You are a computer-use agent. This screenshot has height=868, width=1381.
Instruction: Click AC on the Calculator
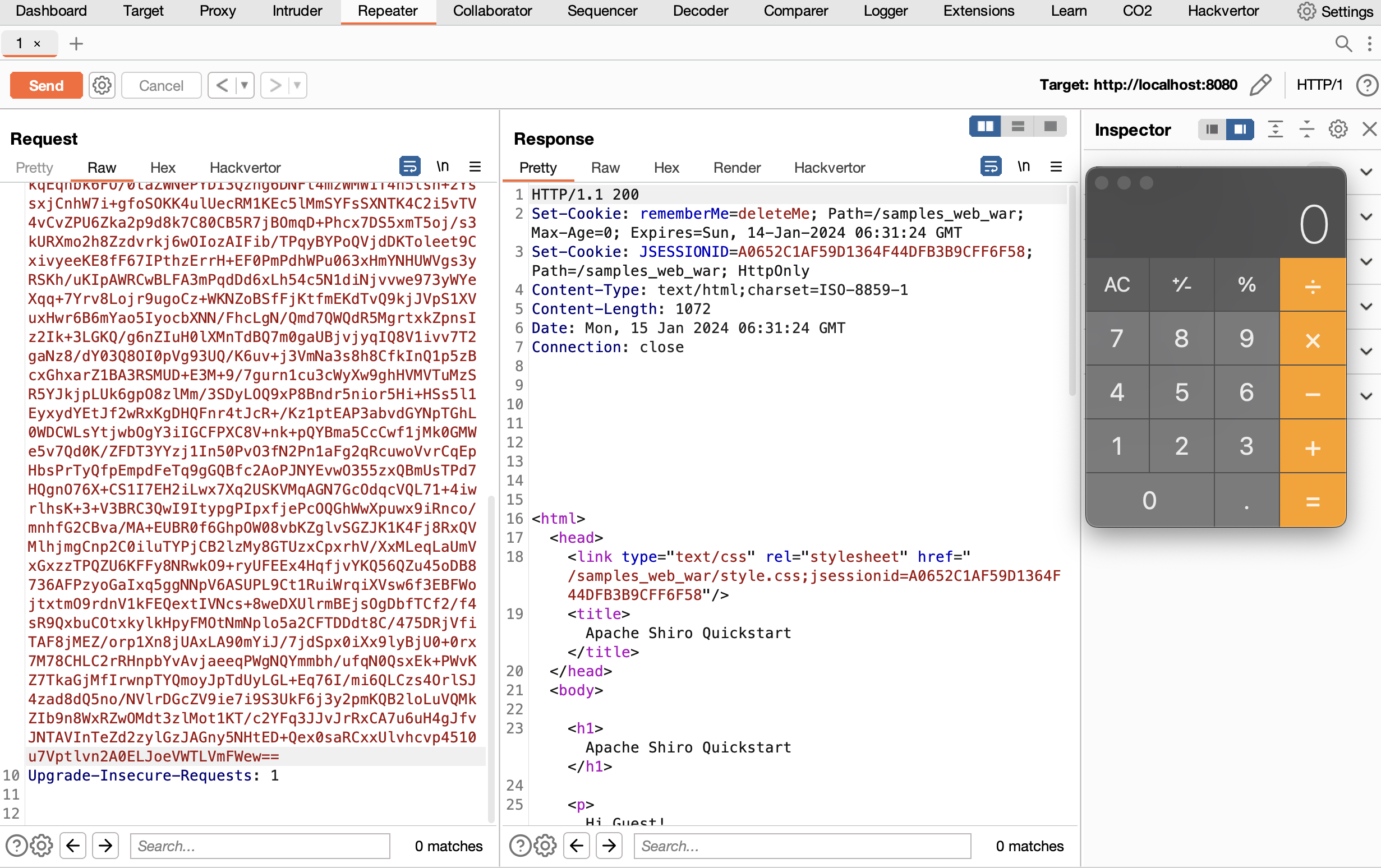1117,285
